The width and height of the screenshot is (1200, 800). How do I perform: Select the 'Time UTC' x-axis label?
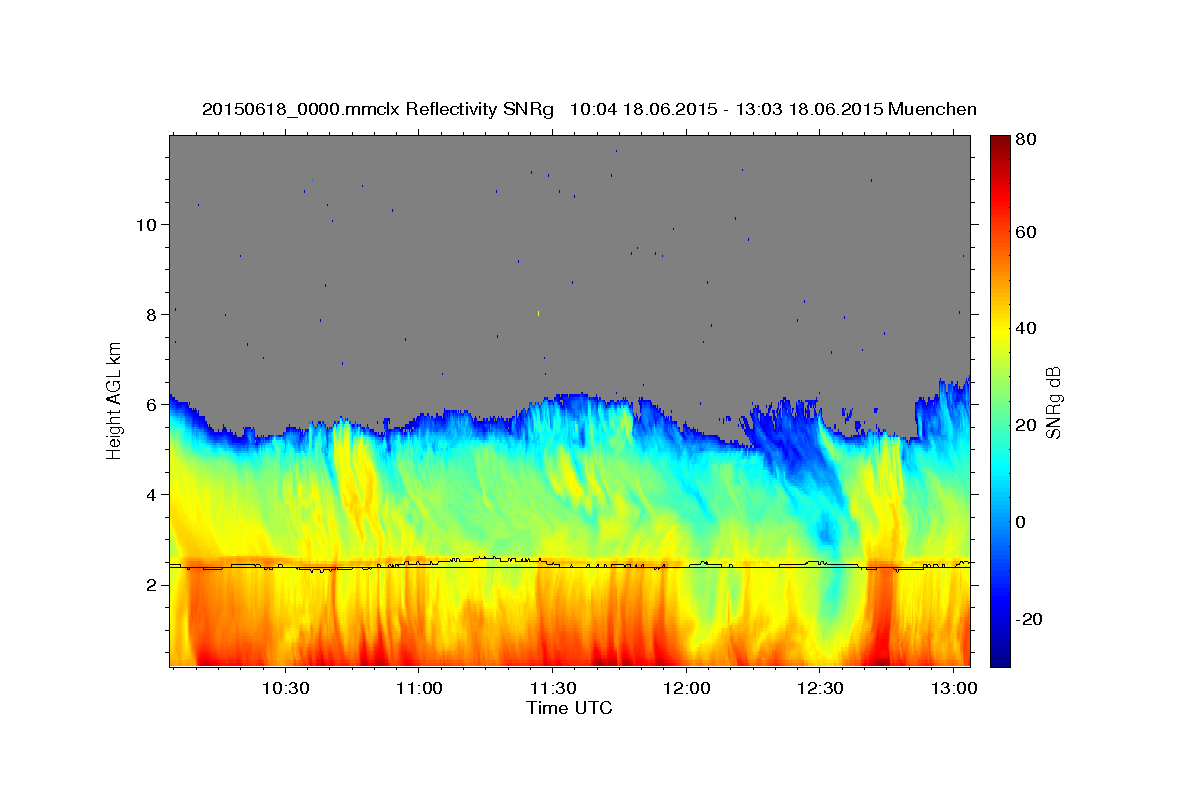569,708
